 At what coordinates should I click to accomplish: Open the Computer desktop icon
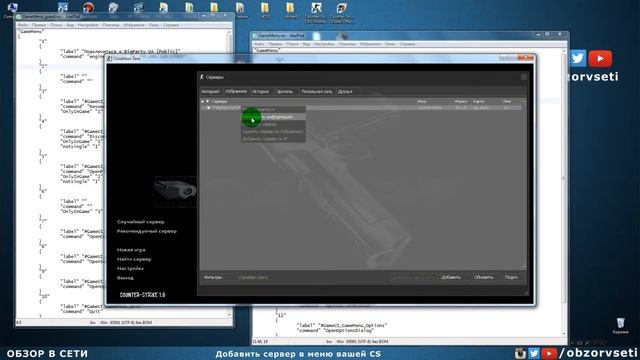(12, 9)
